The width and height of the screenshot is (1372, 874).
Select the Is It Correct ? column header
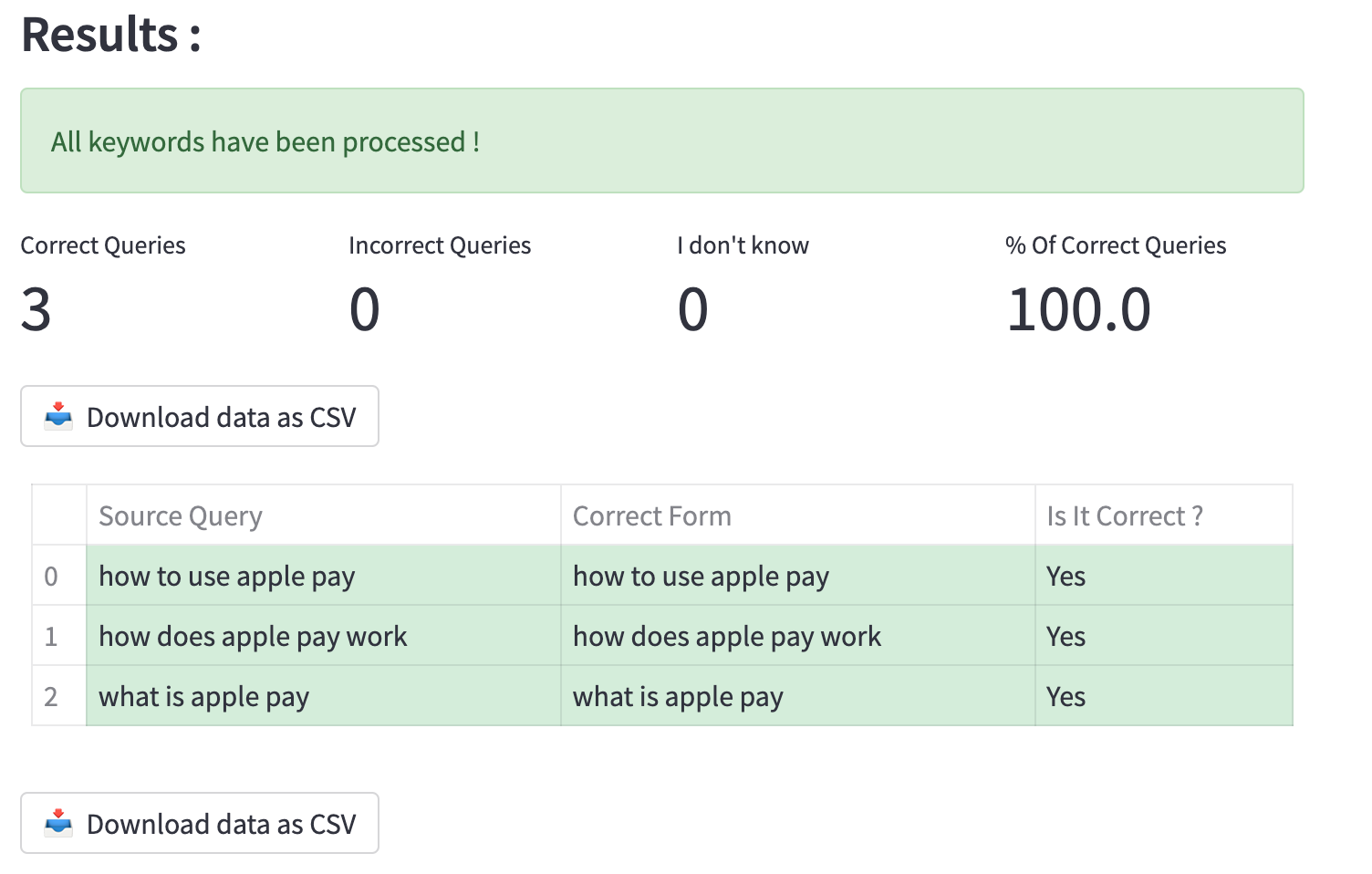(x=1124, y=516)
